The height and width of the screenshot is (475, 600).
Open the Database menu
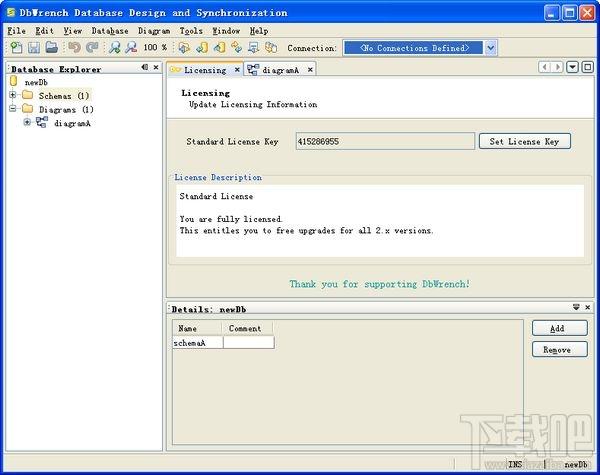click(x=110, y=31)
